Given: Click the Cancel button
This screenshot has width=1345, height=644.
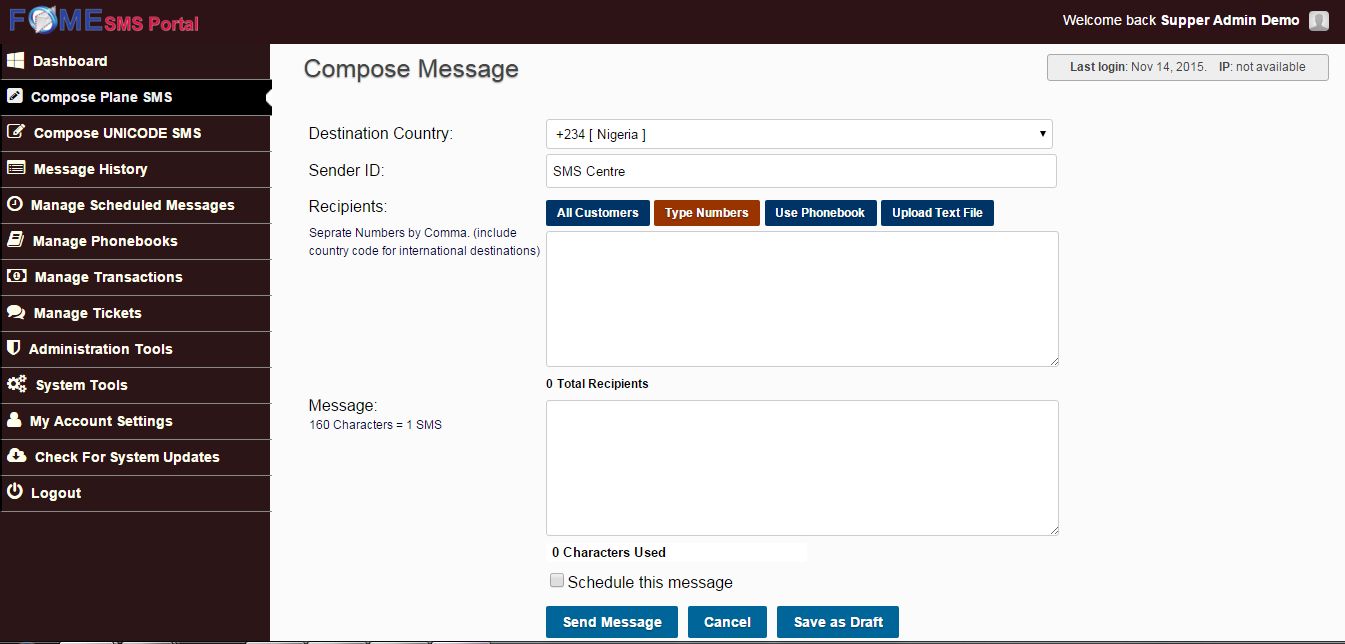Looking at the screenshot, I should click(x=727, y=622).
